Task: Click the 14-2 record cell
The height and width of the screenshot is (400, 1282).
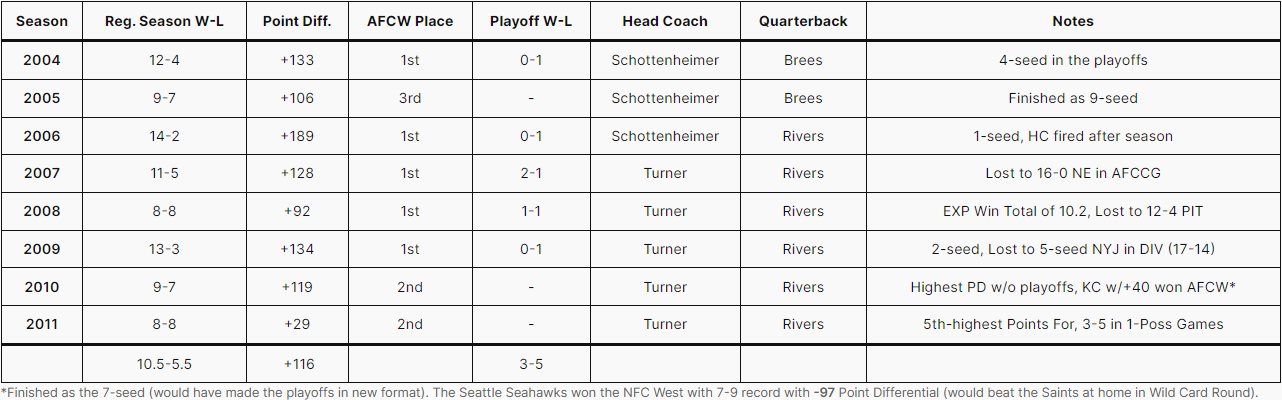Action: (164, 136)
